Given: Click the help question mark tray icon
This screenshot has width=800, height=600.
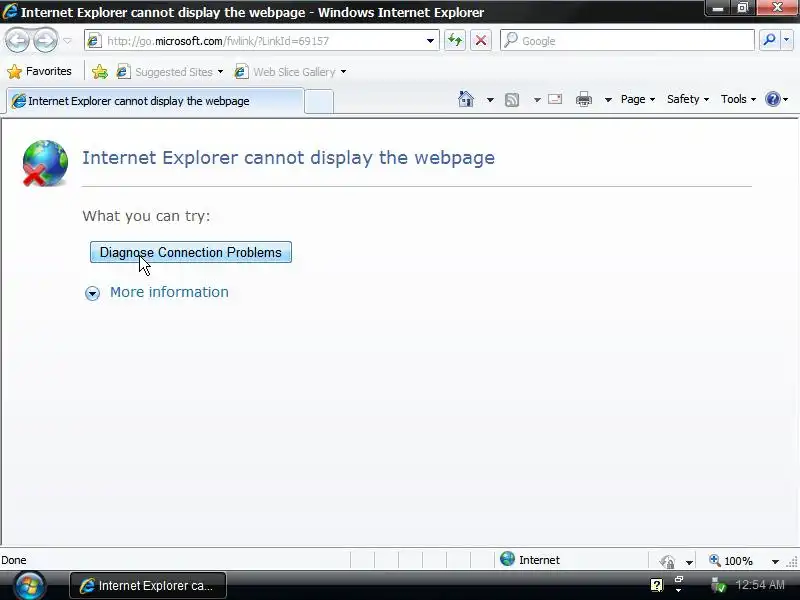Looking at the screenshot, I should pyautogui.click(x=657, y=585).
